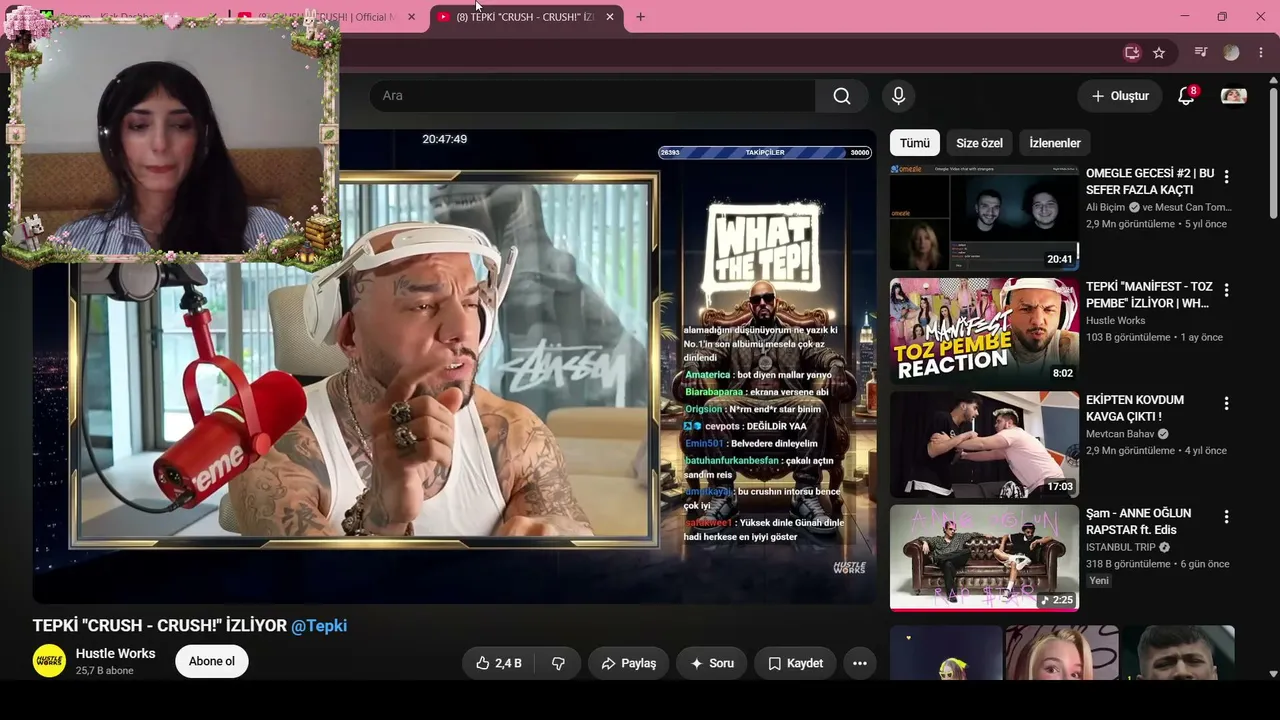Click the "Mevtcan Bahav" channel name
Image resolution: width=1280 pixels, height=720 pixels.
click(x=1120, y=434)
